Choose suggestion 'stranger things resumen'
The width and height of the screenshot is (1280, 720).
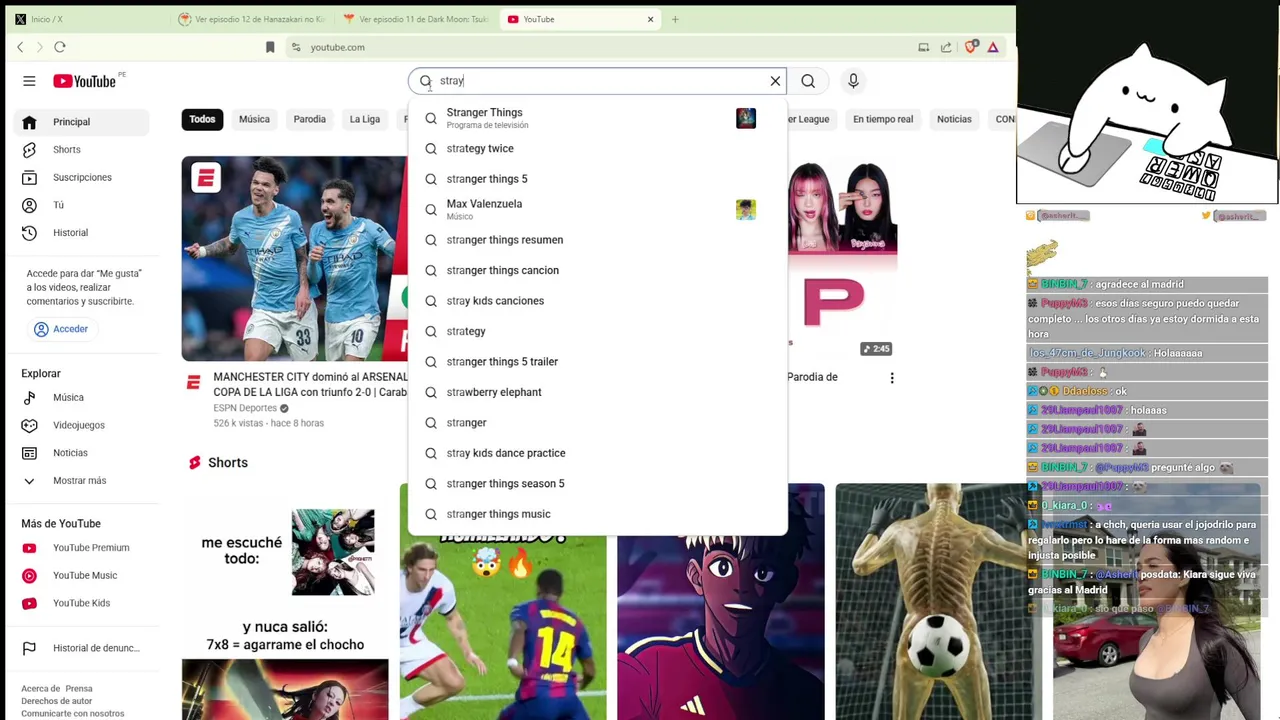(597, 240)
